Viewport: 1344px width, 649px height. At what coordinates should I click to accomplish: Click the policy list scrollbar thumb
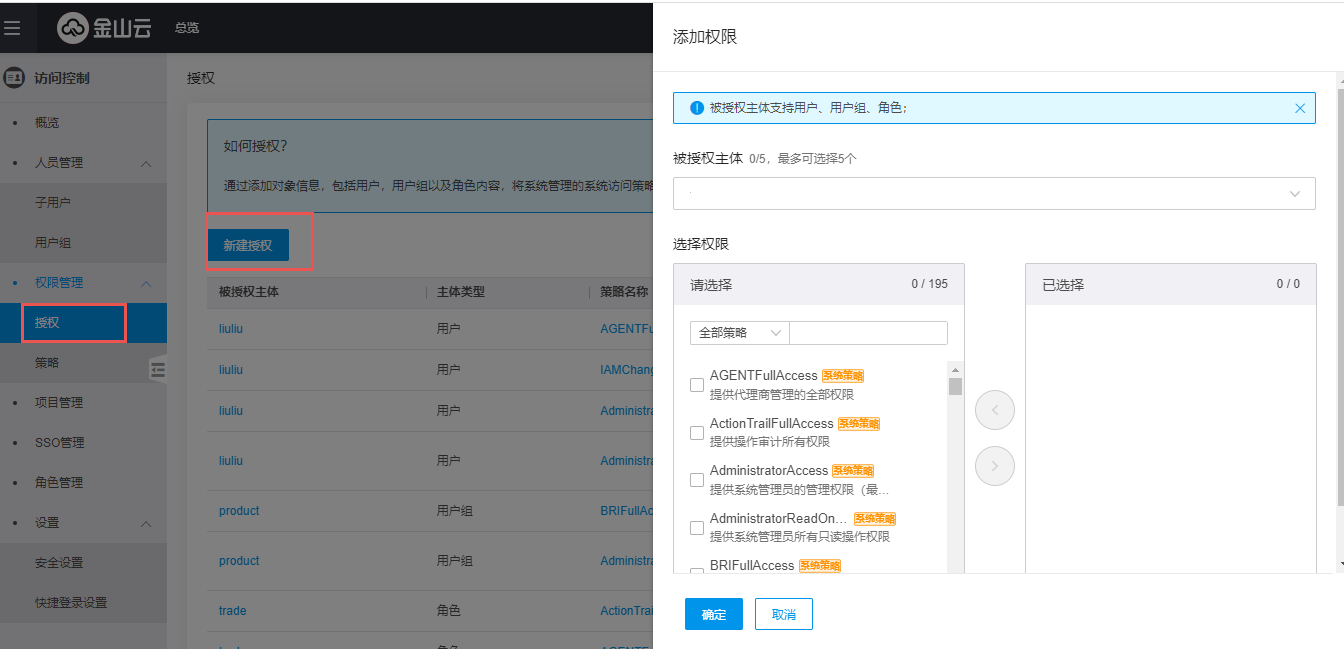(x=955, y=386)
